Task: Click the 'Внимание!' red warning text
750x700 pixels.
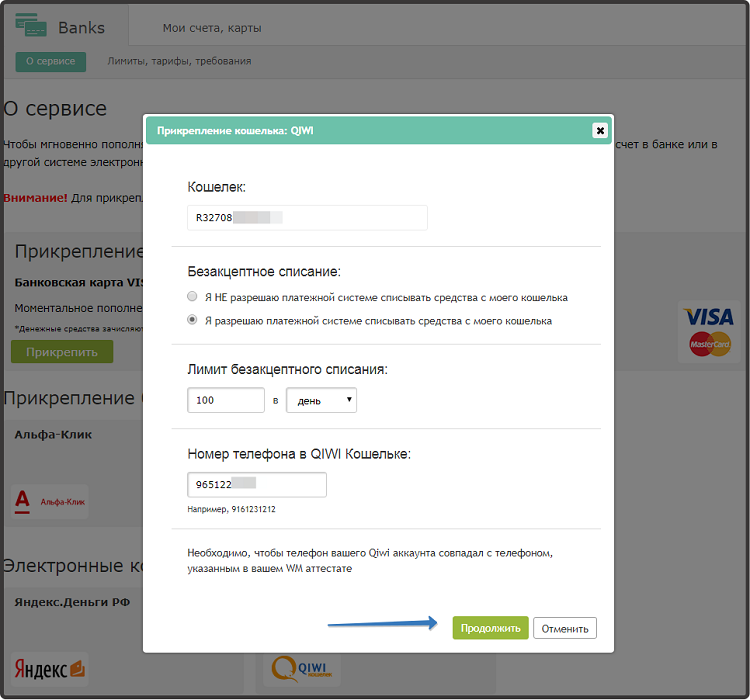Action: (x=35, y=198)
